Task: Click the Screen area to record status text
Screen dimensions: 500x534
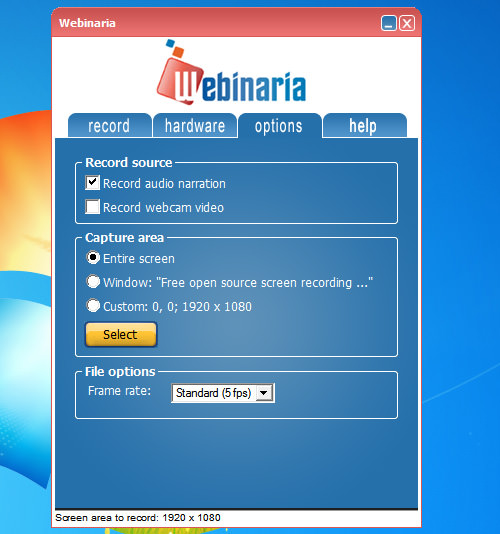Action: tap(138, 518)
